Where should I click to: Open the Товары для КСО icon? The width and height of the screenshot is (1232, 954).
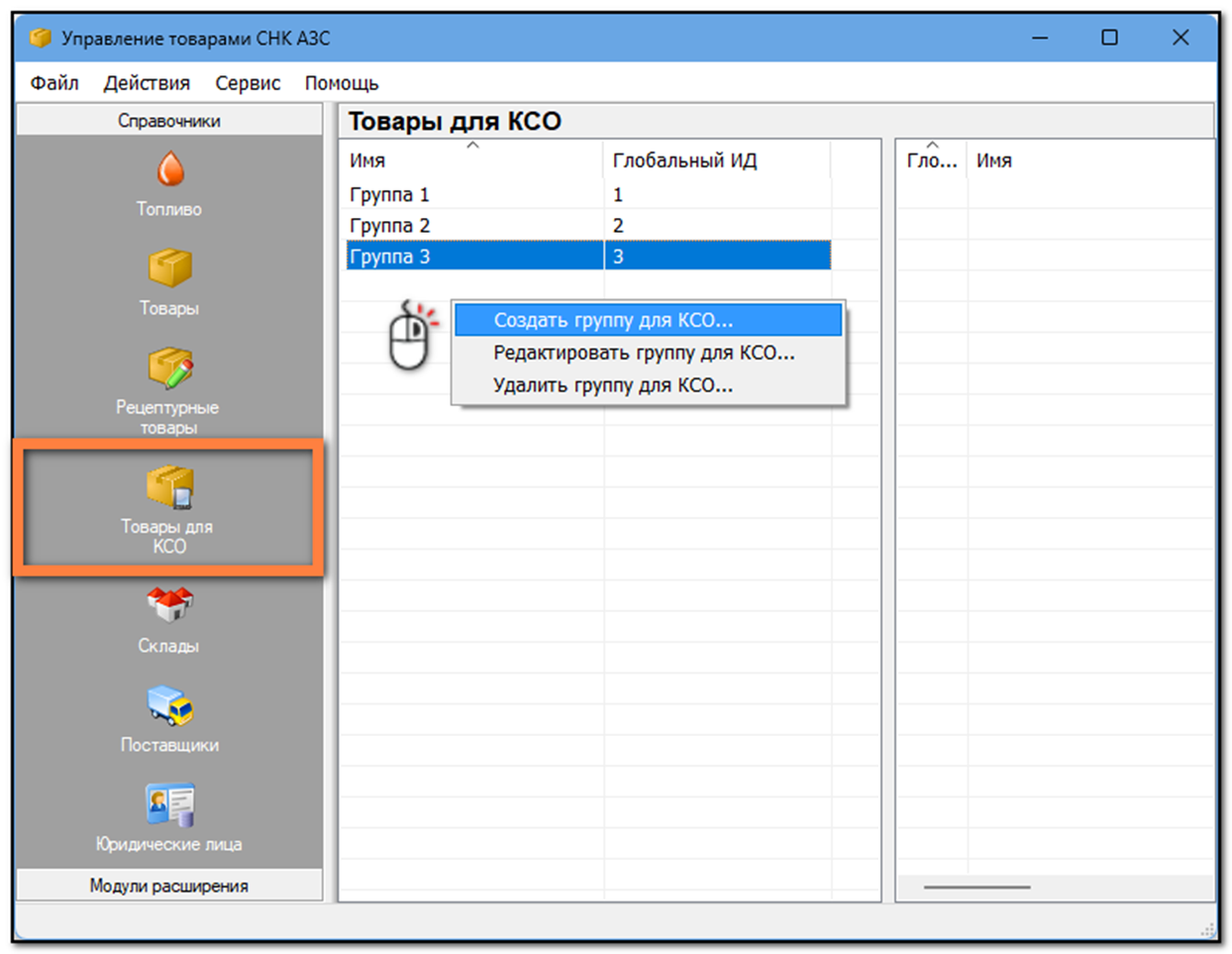(169, 487)
